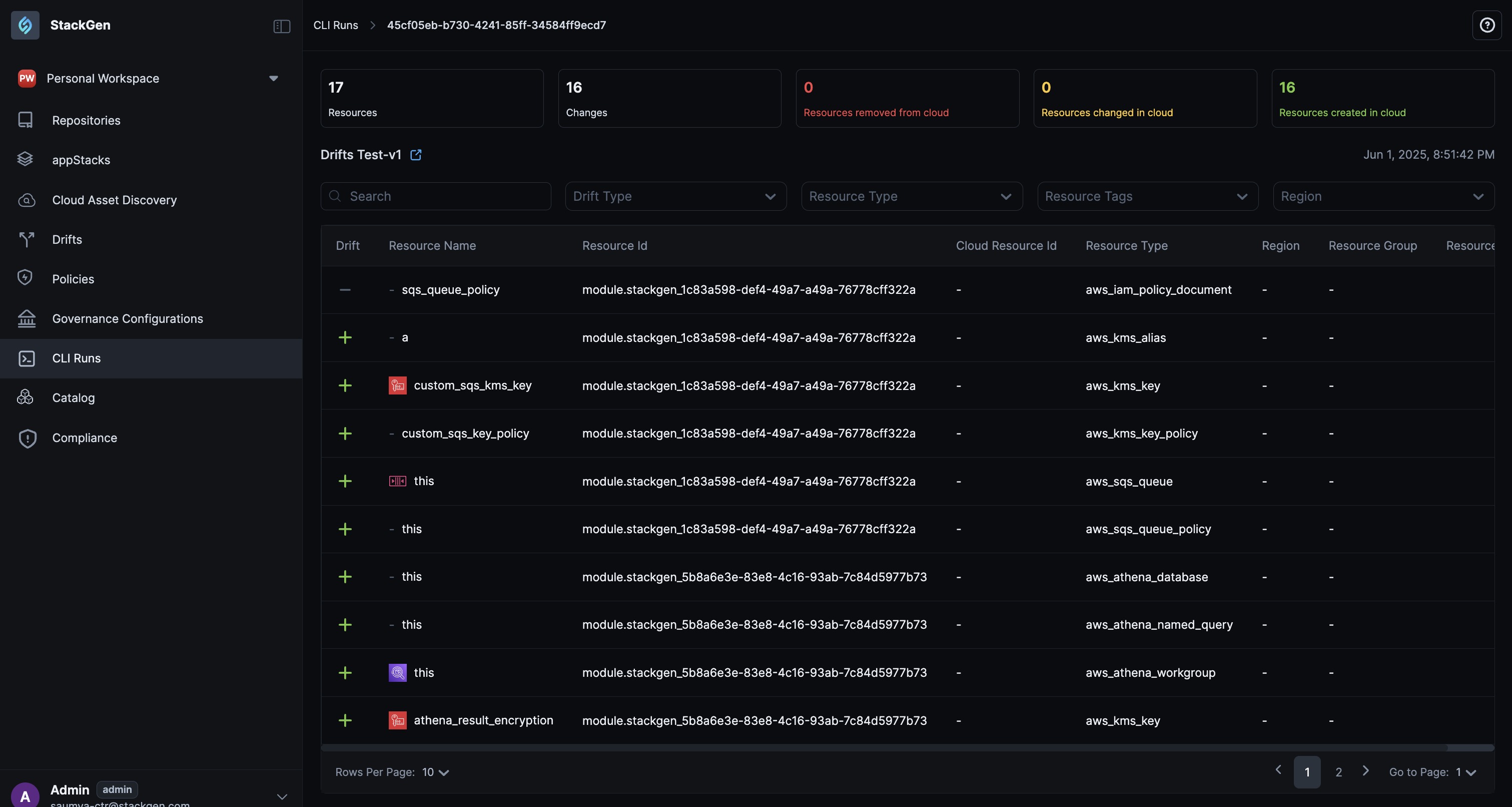Open the Drift Type filter dropdown
1512x807 pixels.
point(675,196)
